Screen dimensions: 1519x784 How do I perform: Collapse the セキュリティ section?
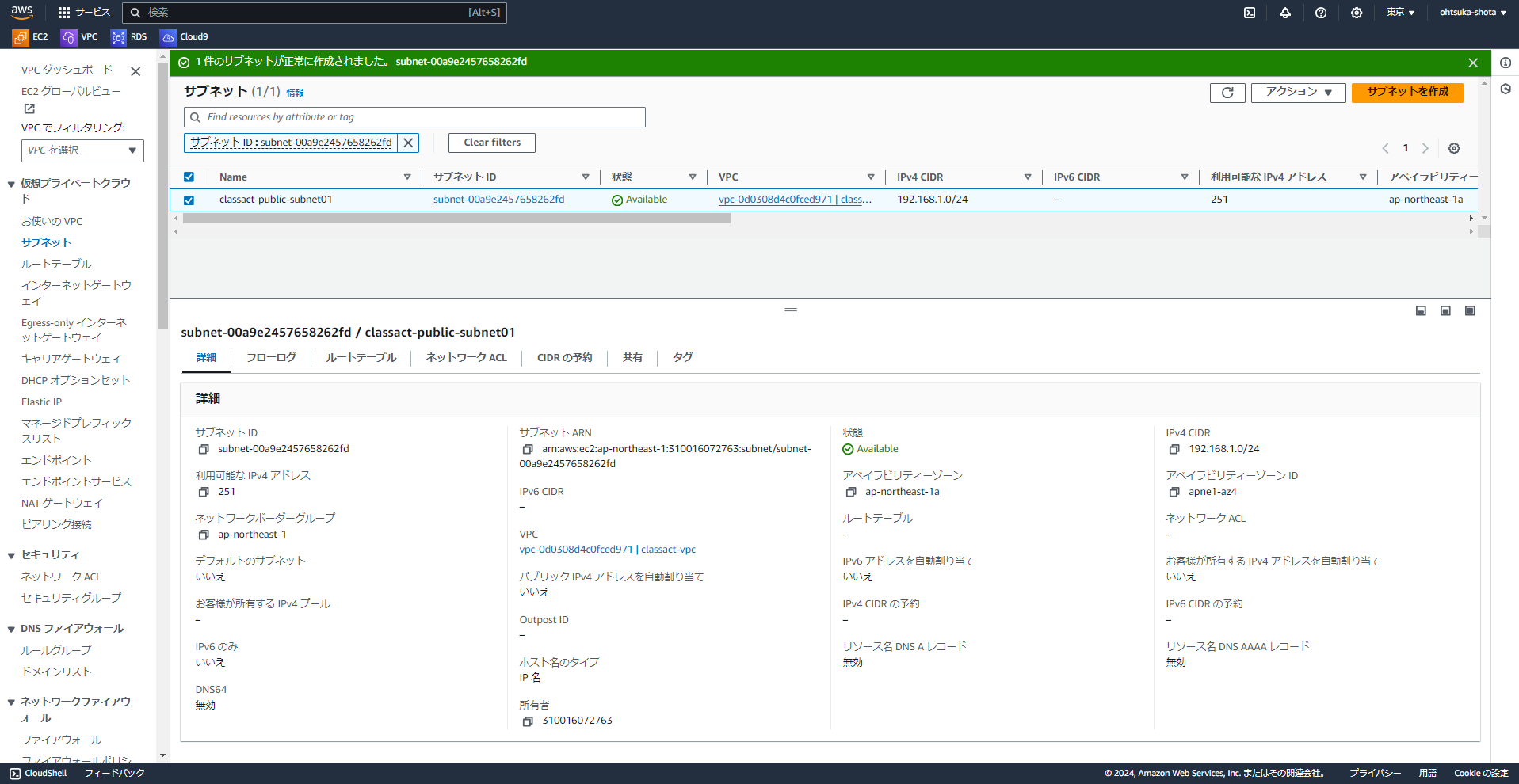[x=11, y=556]
